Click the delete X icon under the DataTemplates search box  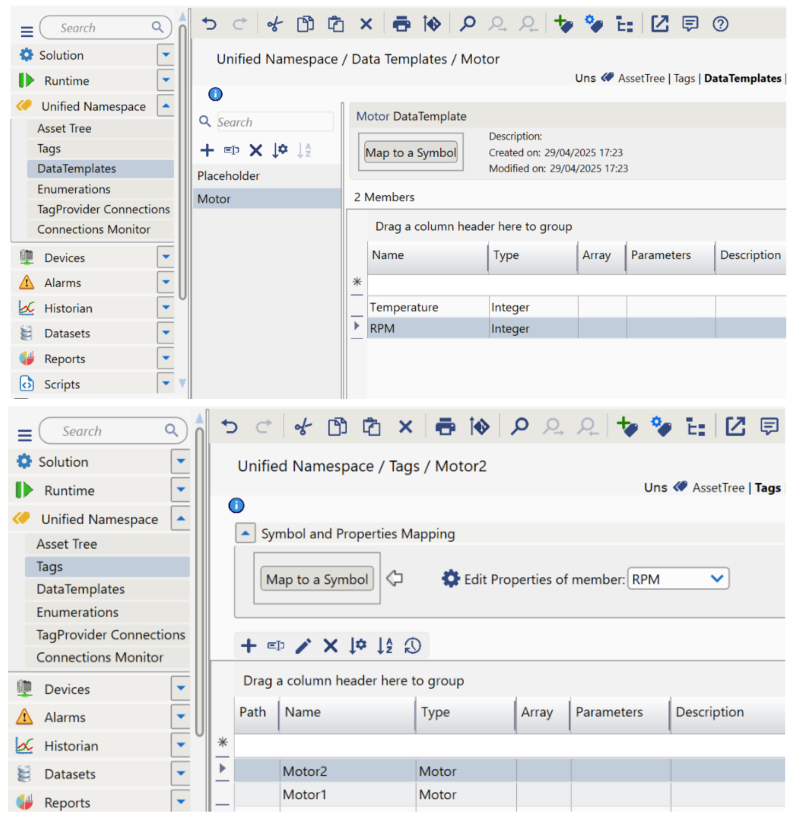tap(256, 150)
